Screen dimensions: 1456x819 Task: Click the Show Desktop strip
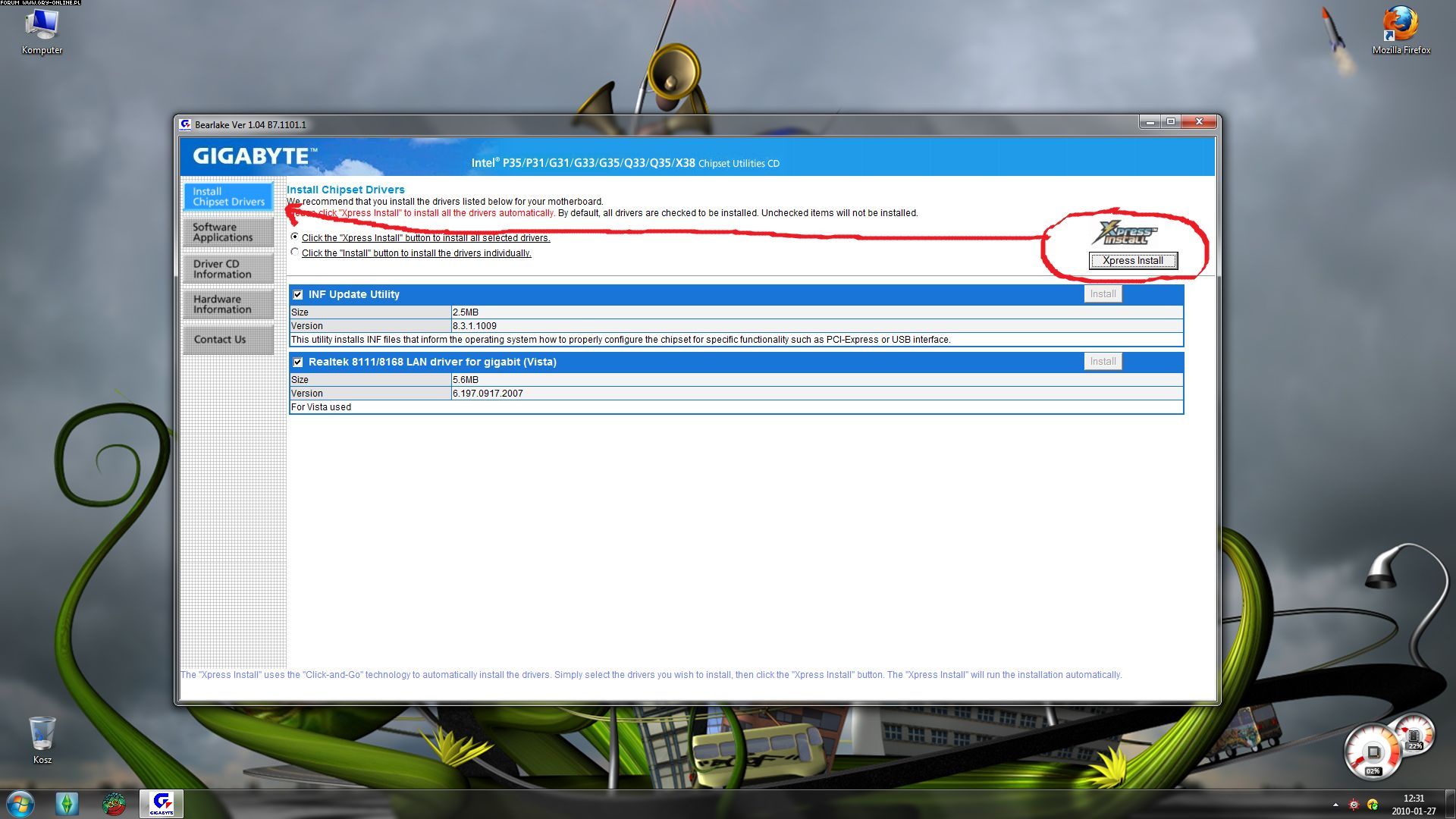[x=1451, y=805]
